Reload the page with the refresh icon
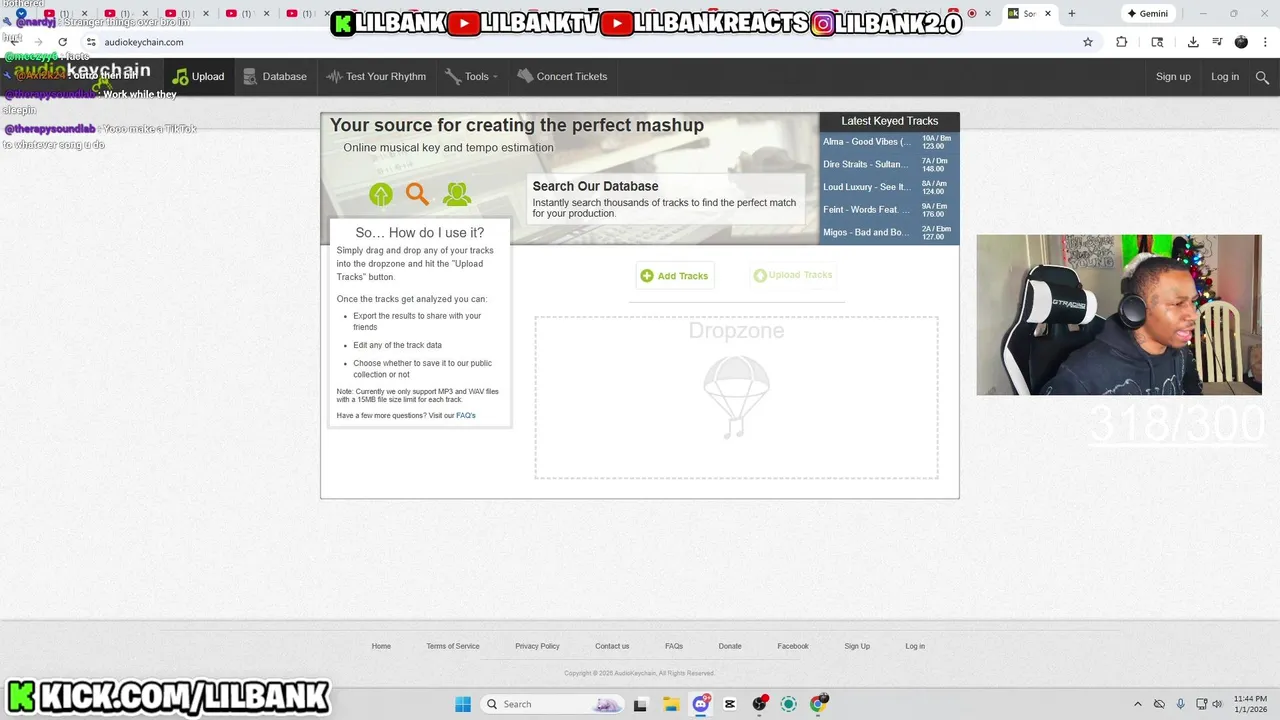Image resolution: width=1280 pixels, height=720 pixels. click(x=62, y=42)
